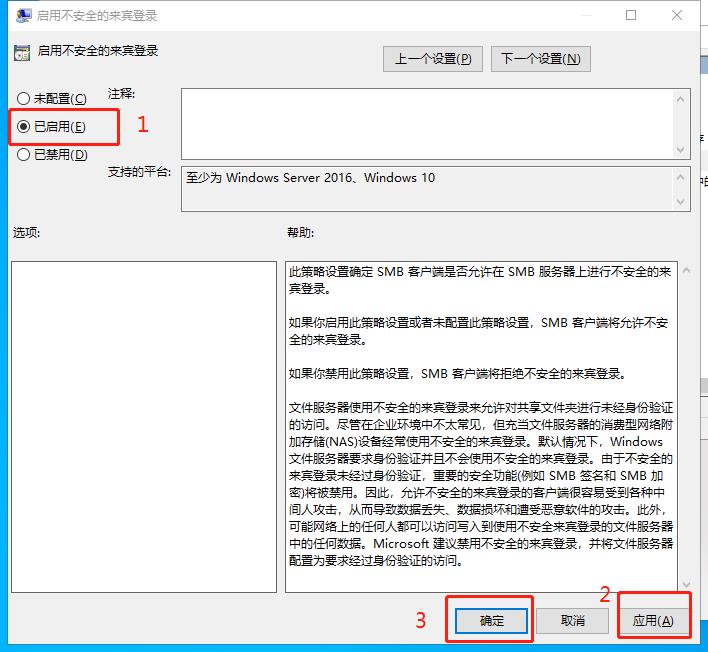Click supported platform box scroll up arrow
The height and width of the screenshot is (652, 708).
click(681, 177)
